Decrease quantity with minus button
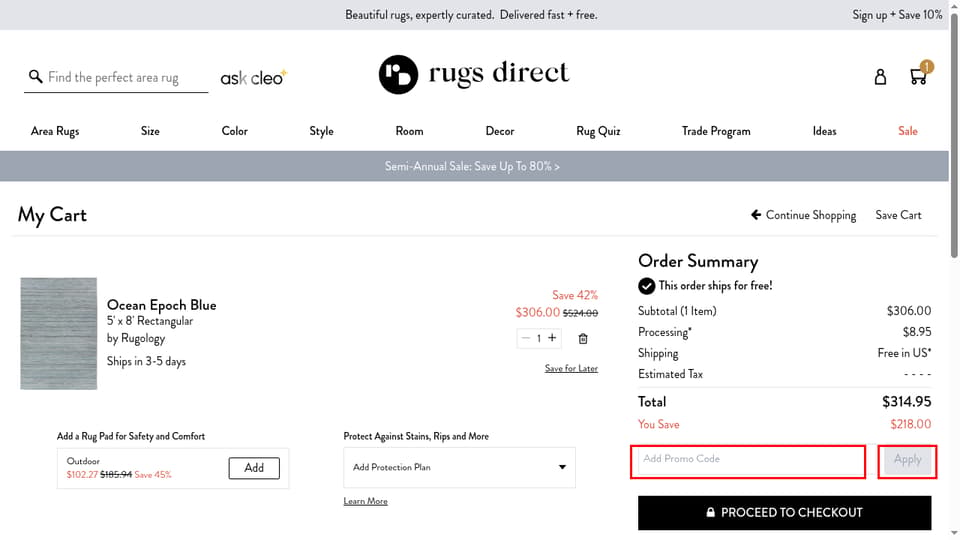Image resolution: width=960 pixels, height=540 pixels. coord(525,338)
